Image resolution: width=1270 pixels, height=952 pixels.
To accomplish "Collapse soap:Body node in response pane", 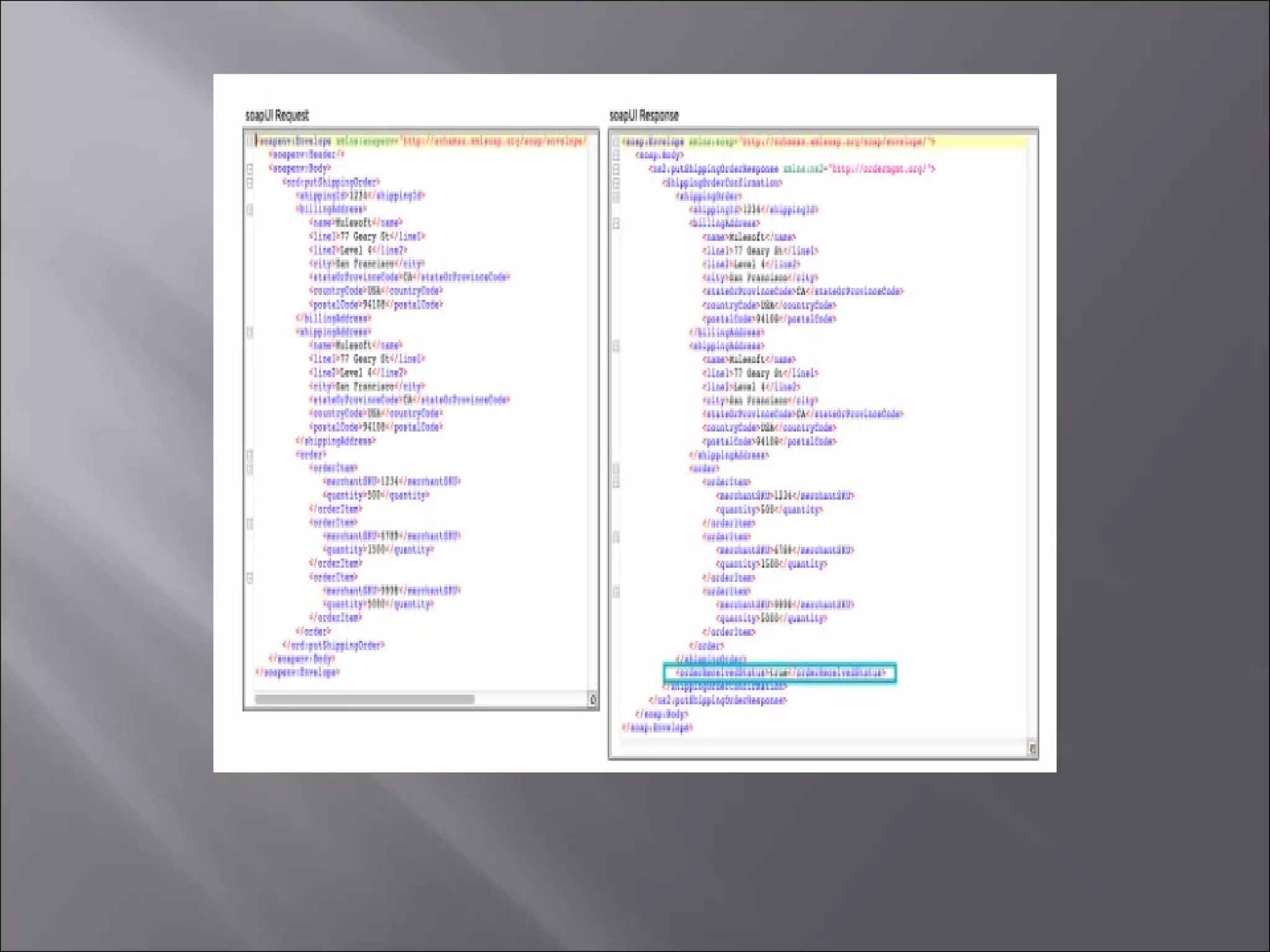I will 616,155.
